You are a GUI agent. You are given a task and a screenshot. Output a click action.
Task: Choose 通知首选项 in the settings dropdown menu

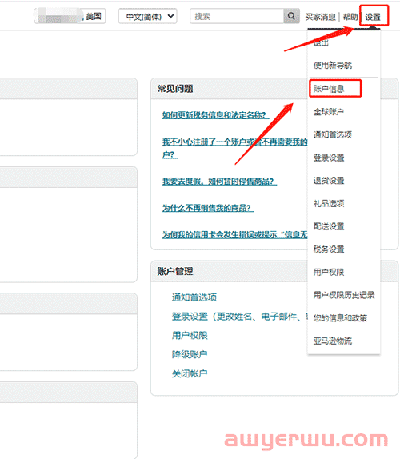pyautogui.click(x=332, y=134)
